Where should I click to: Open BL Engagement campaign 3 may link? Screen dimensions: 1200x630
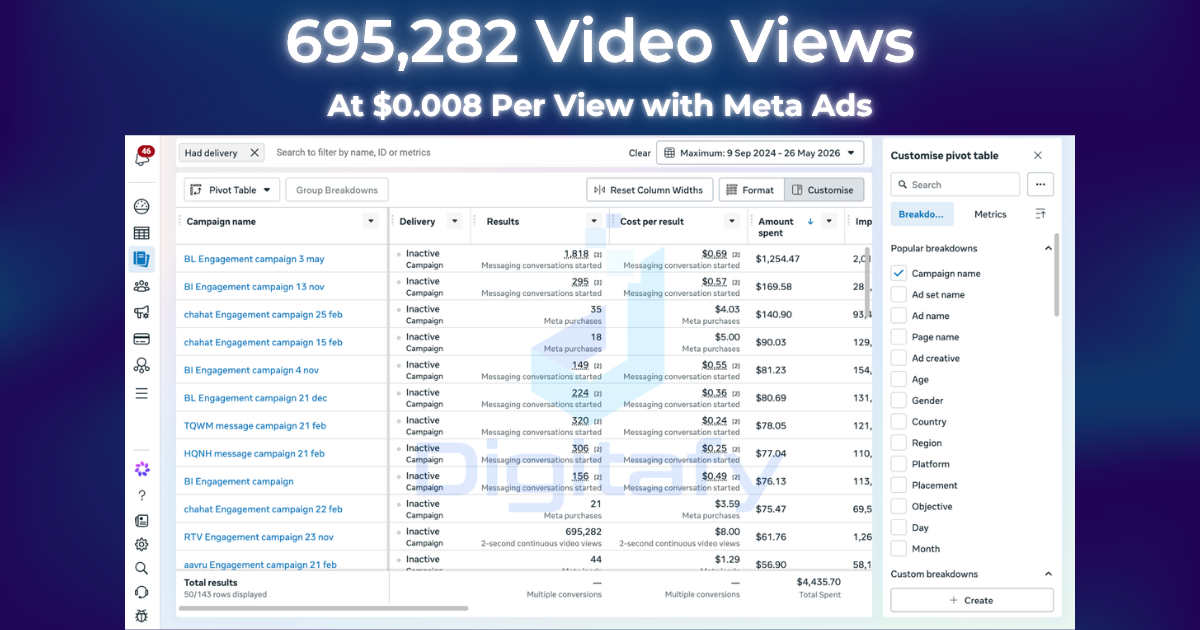(x=254, y=259)
